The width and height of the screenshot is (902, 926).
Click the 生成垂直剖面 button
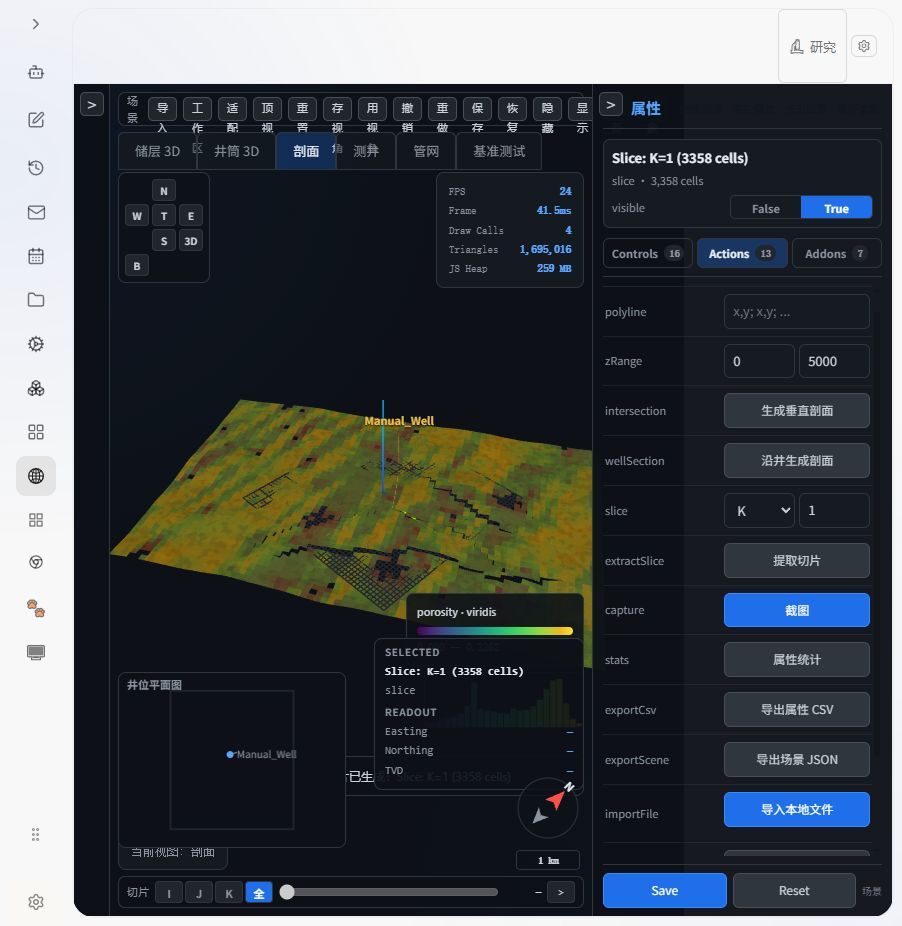coord(797,411)
